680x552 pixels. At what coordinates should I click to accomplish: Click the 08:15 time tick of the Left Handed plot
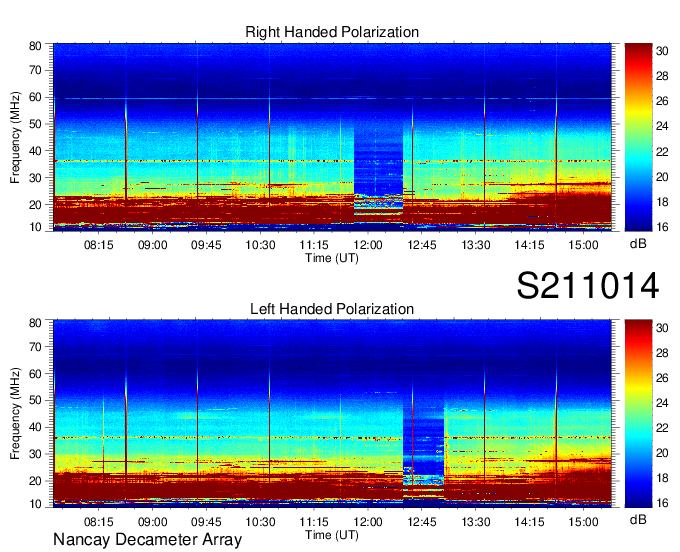98,522
